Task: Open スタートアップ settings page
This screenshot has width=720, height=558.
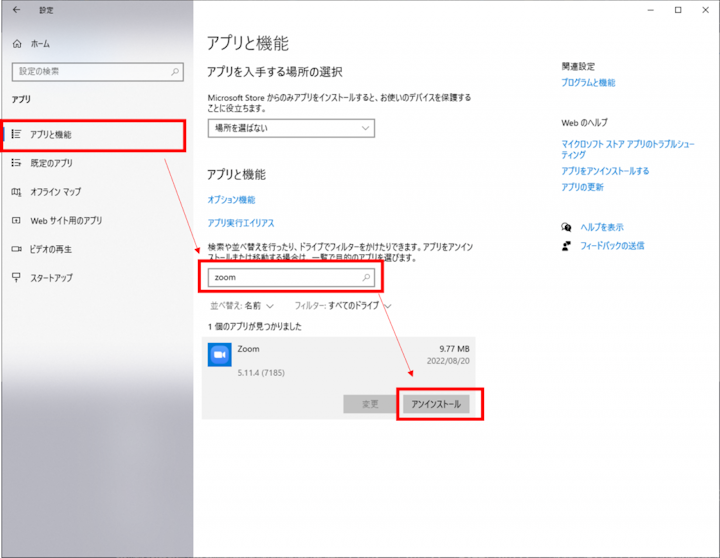Action: (51, 278)
